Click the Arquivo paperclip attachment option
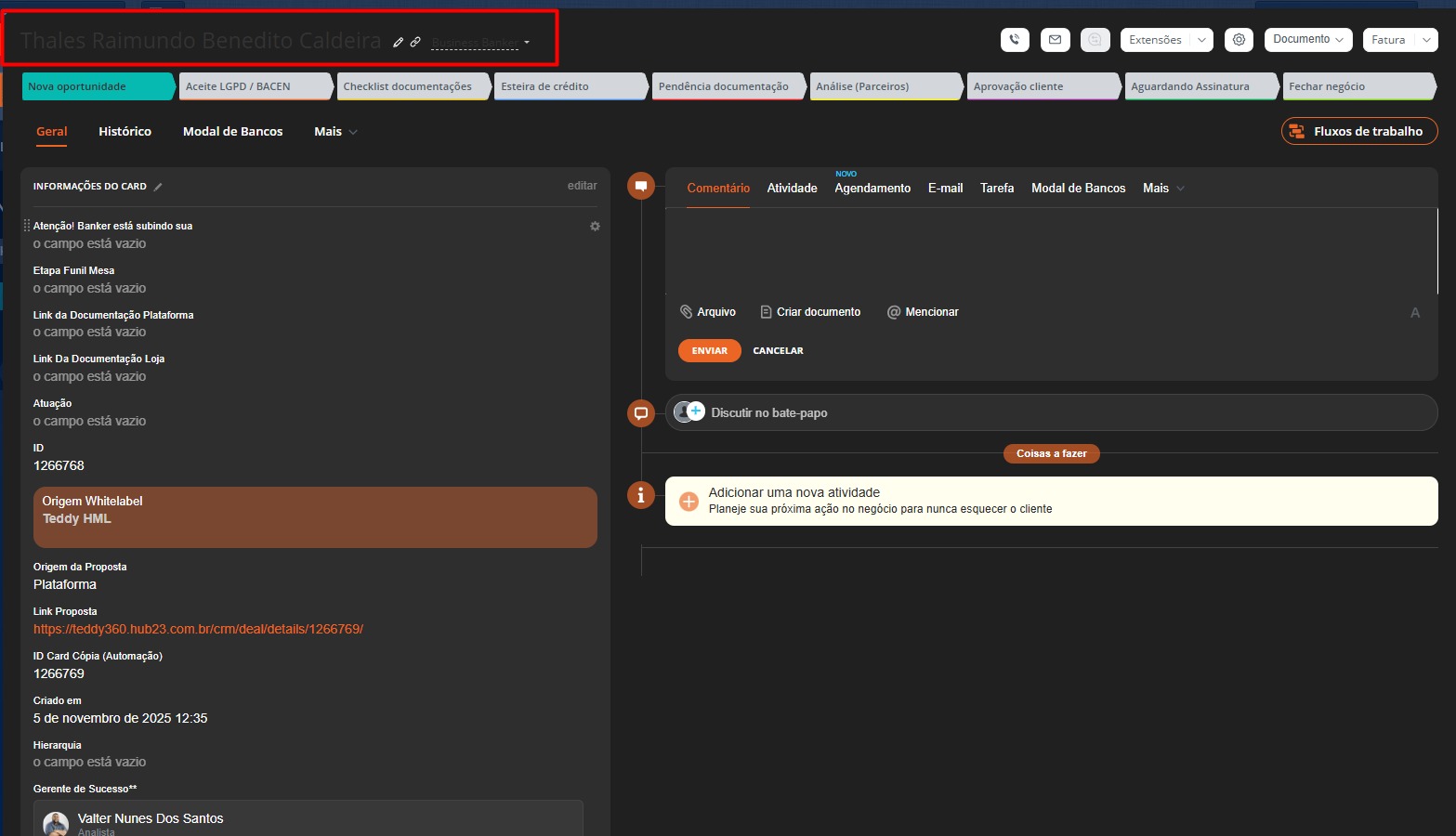 pyautogui.click(x=708, y=312)
